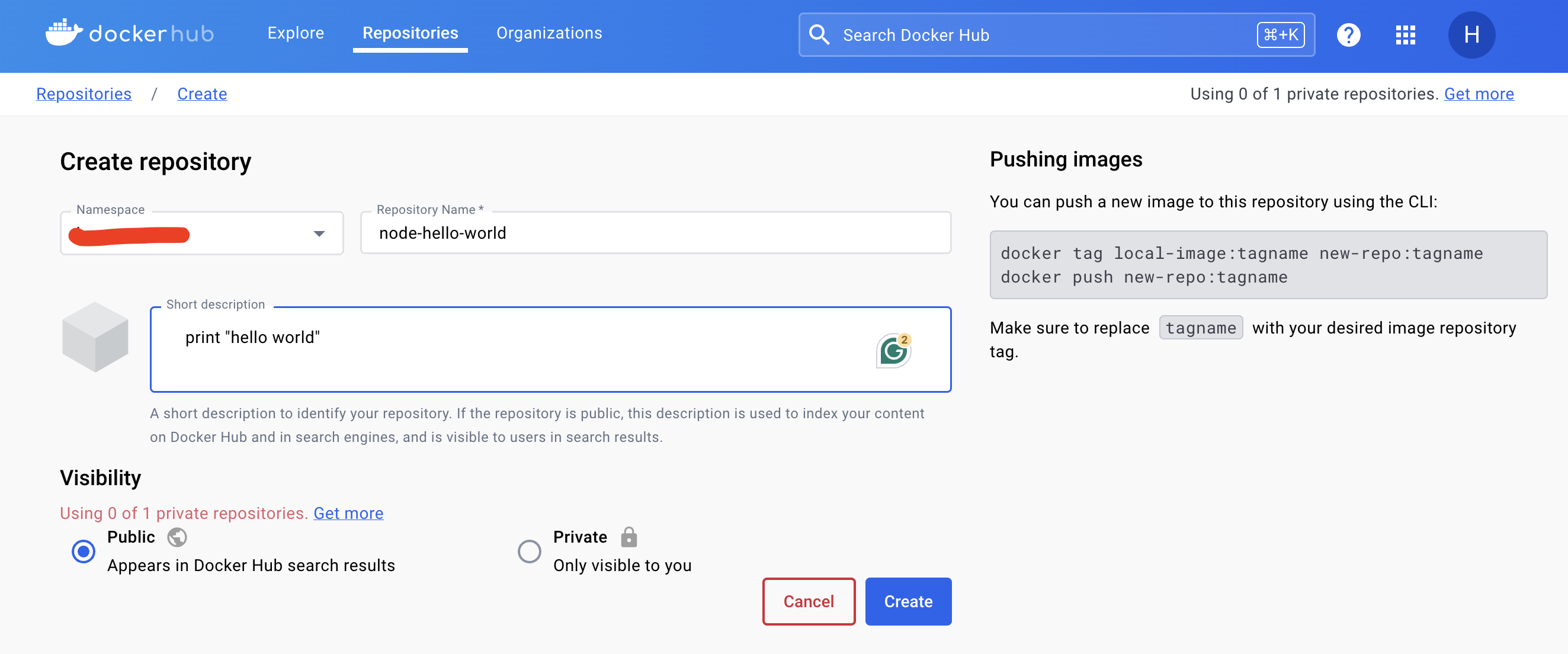Click the Repositories breadcrumb link

pyautogui.click(x=84, y=94)
